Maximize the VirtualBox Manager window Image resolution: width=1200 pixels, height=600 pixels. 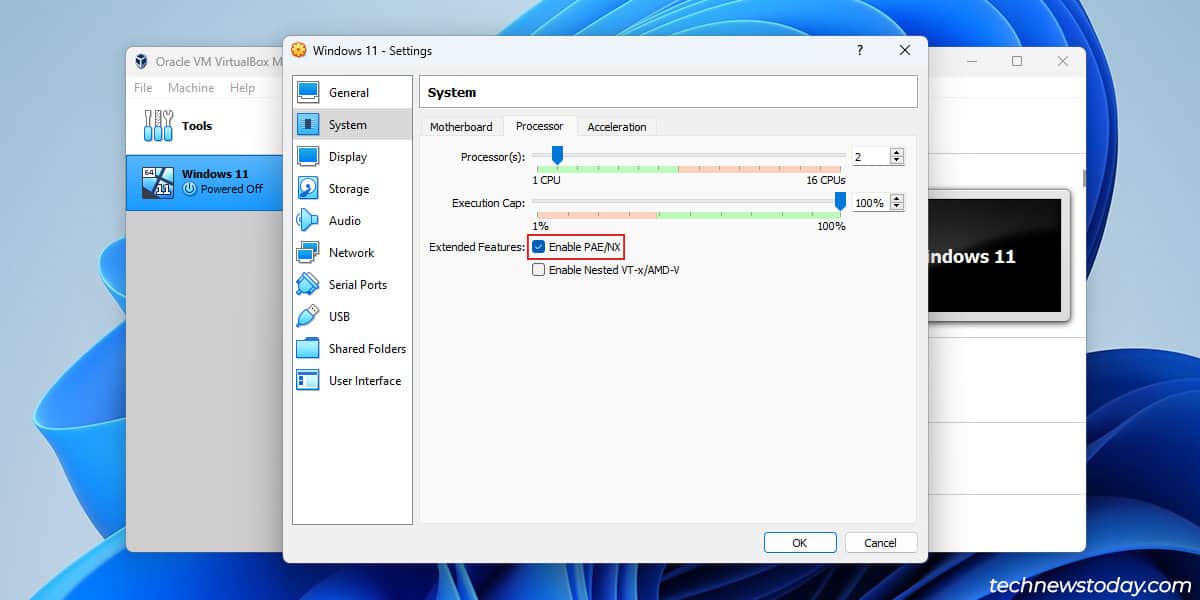pos(1017,61)
